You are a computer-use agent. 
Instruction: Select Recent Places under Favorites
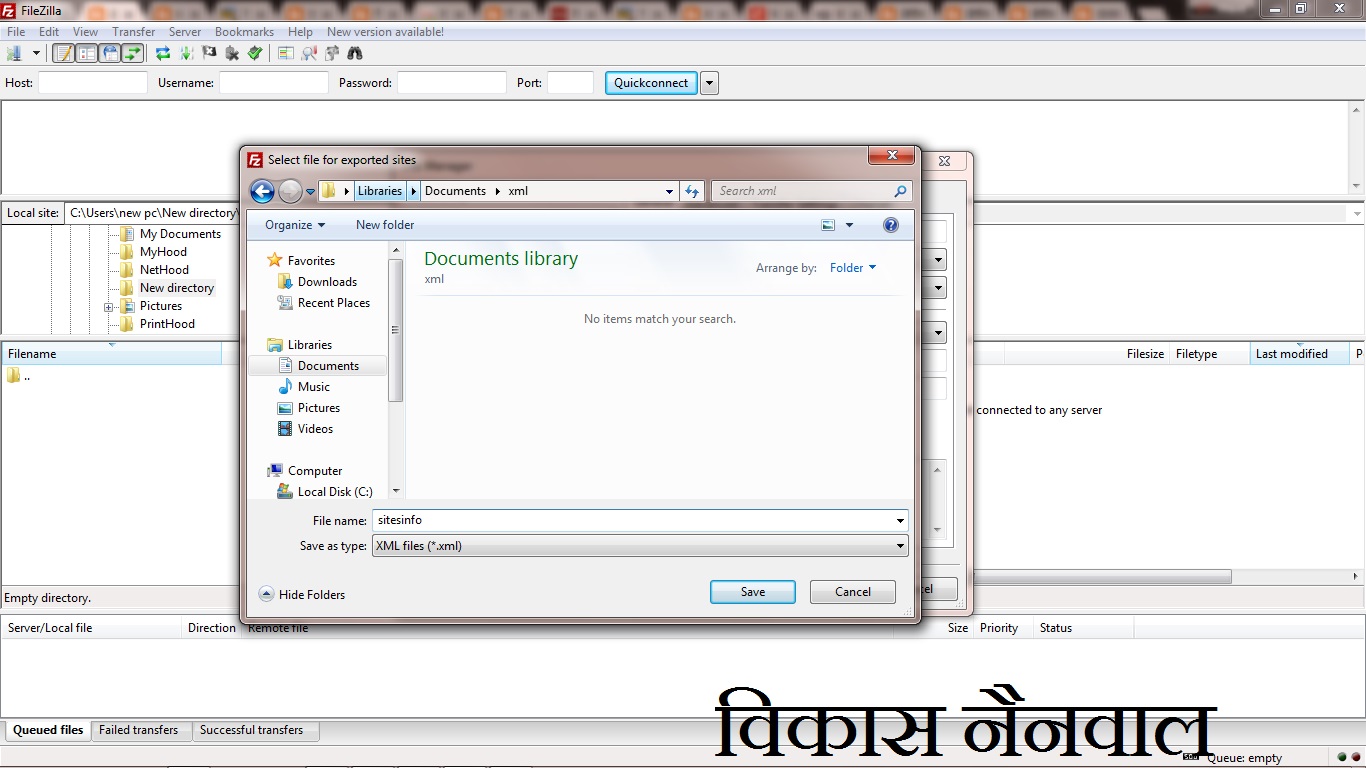(323, 303)
